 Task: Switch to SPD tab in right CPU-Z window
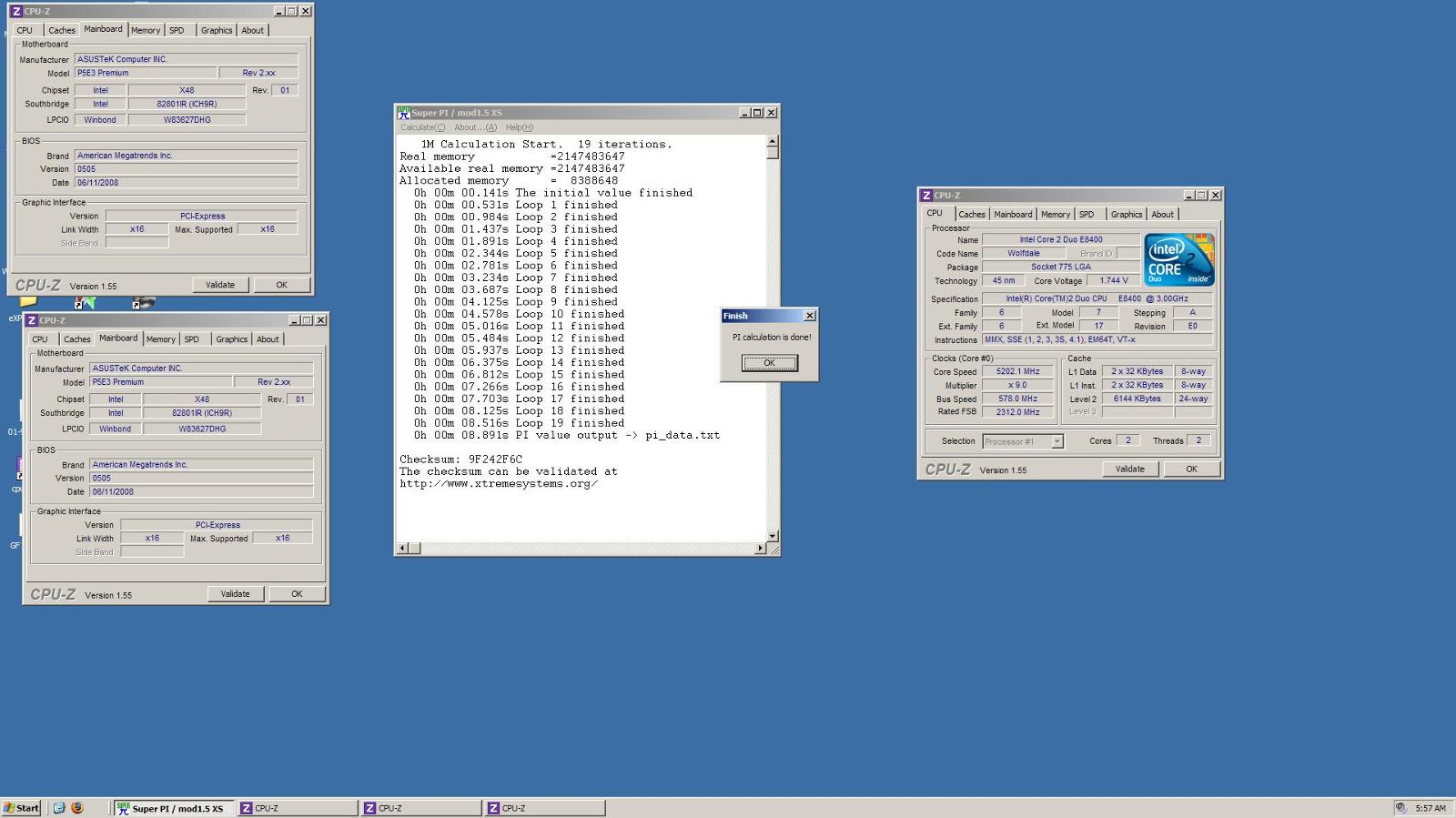click(1087, 215)
